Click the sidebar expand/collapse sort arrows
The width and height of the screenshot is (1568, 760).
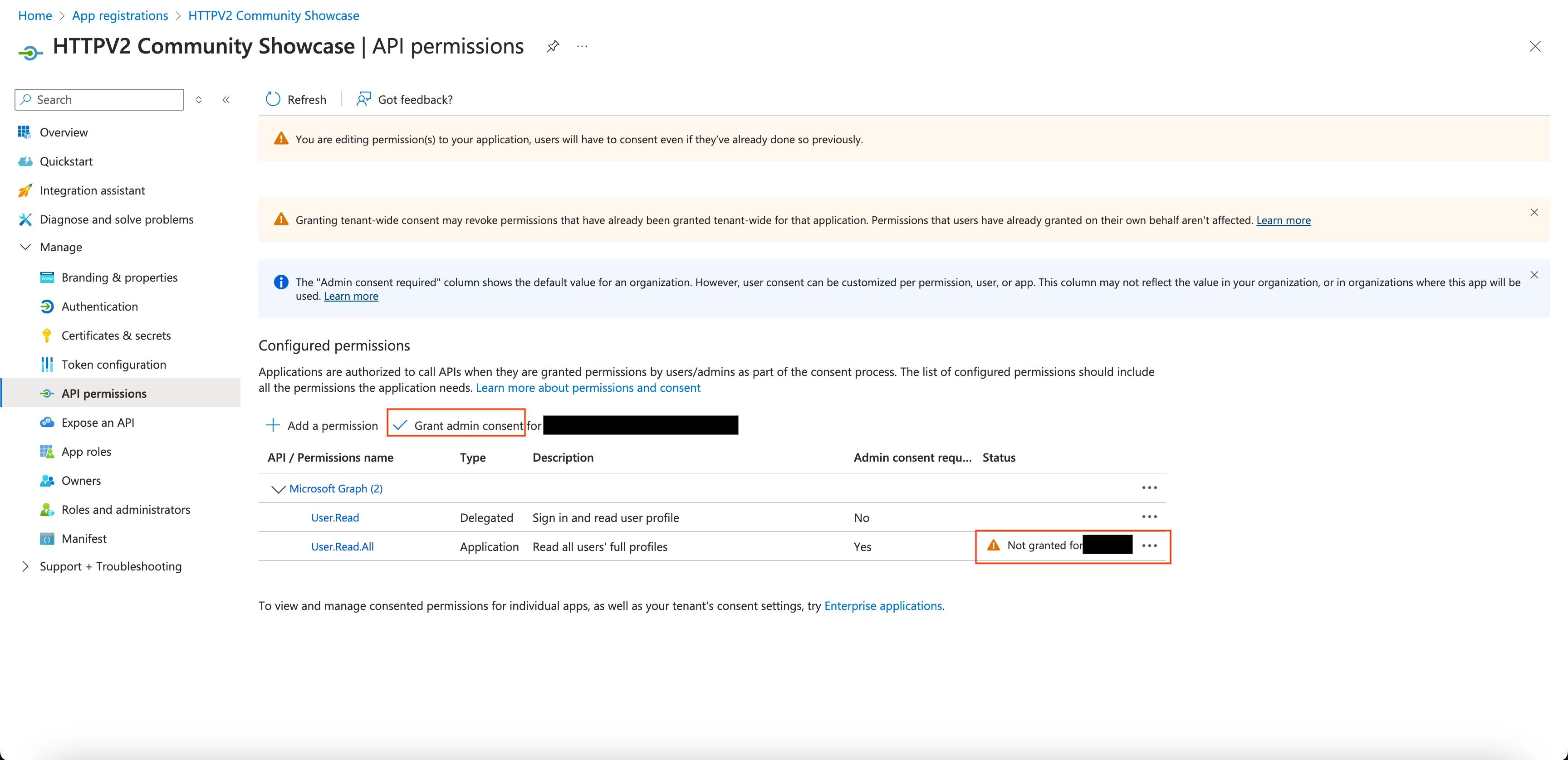pyautogui.click(x=198, y=100)
